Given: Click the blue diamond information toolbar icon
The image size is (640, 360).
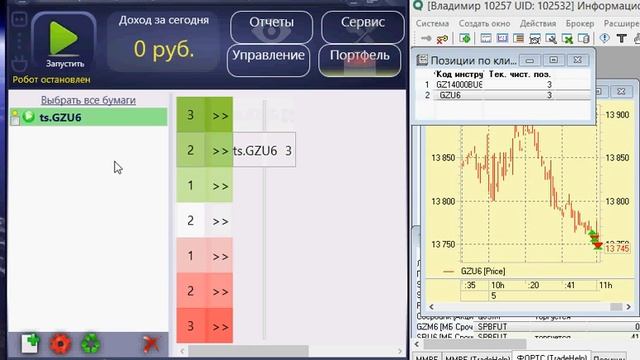Looking at the screenshot, I should pos(604,38).
